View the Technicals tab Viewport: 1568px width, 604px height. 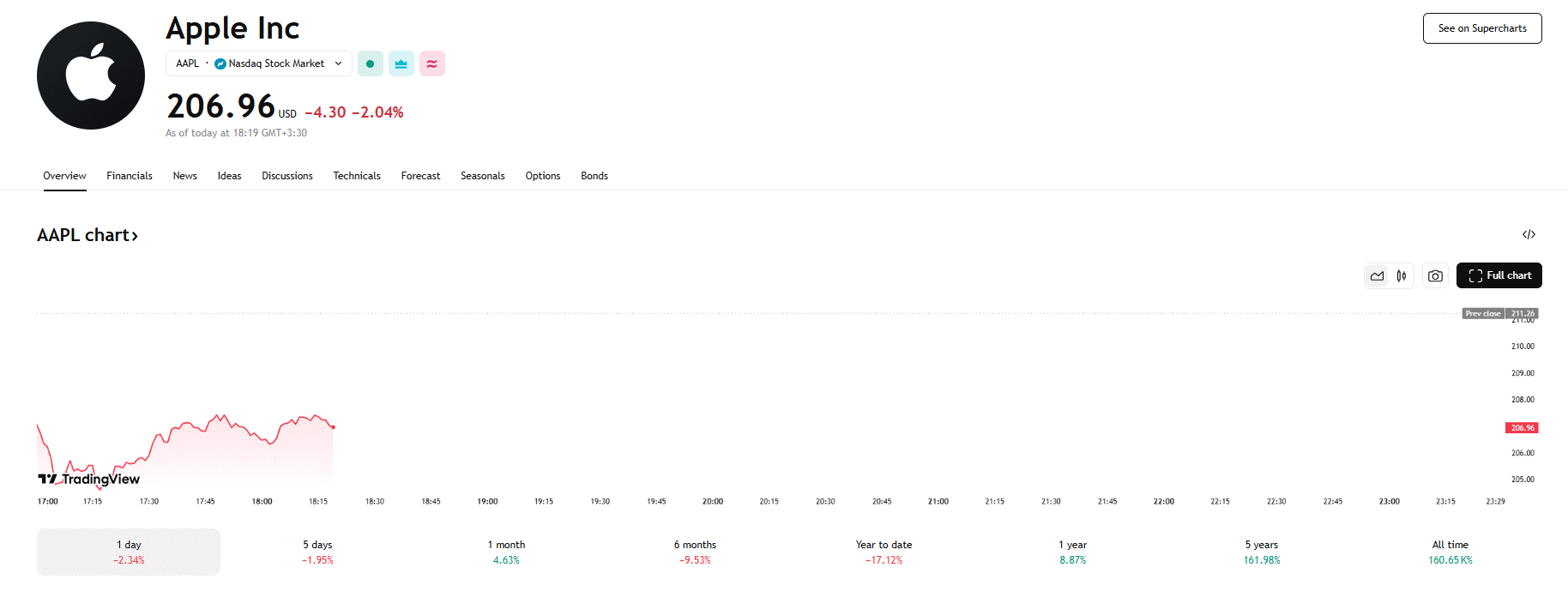(x=357, y=176)
